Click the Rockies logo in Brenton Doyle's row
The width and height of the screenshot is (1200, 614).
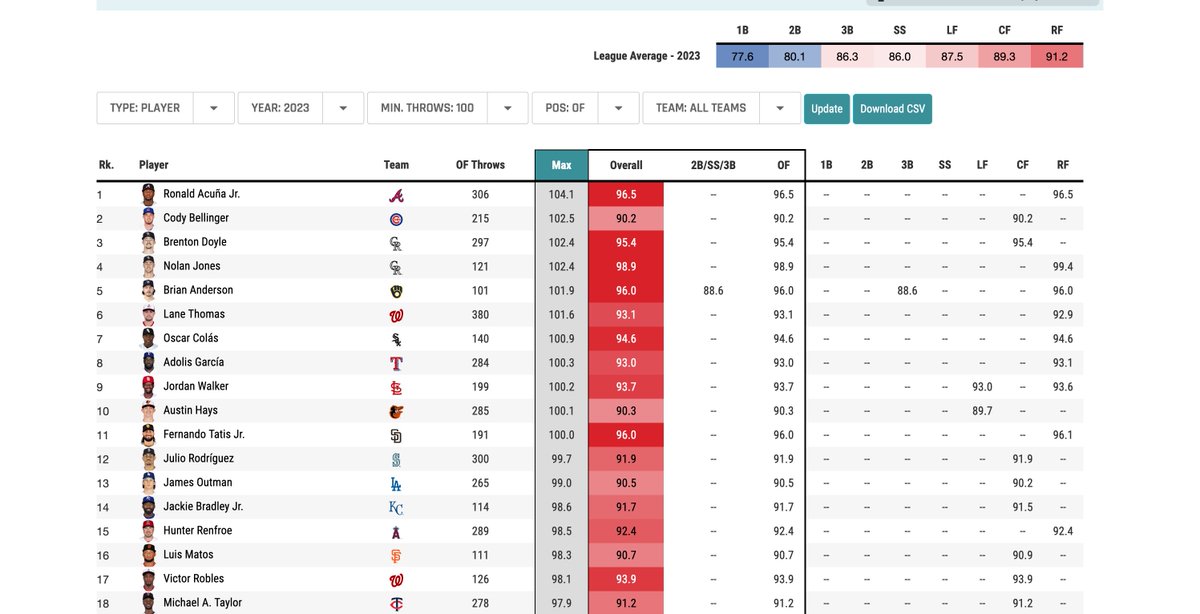pos(396,243)
